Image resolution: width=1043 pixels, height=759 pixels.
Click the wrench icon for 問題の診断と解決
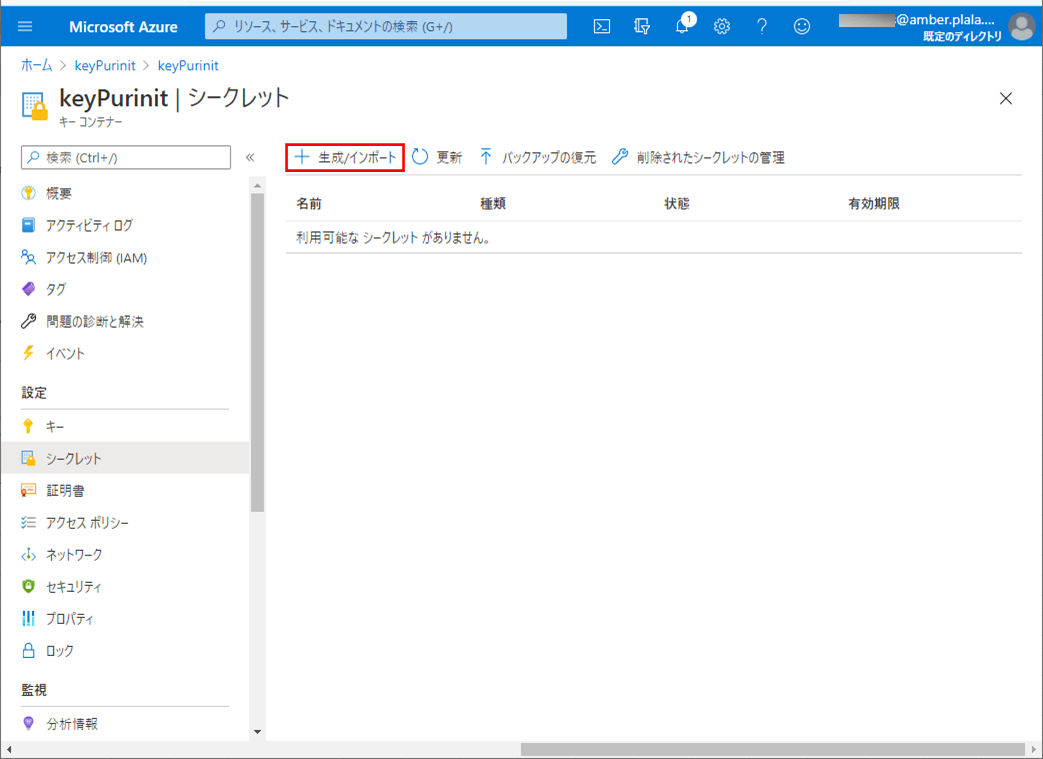pos(28,321)
